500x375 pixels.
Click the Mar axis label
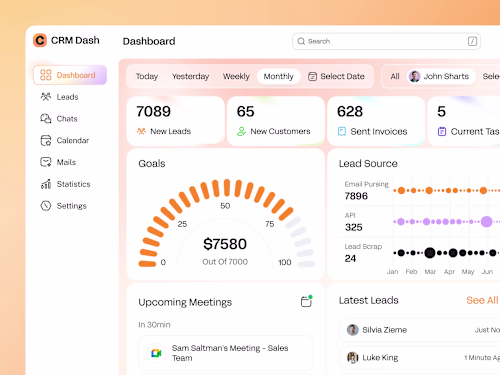point(430,272)
